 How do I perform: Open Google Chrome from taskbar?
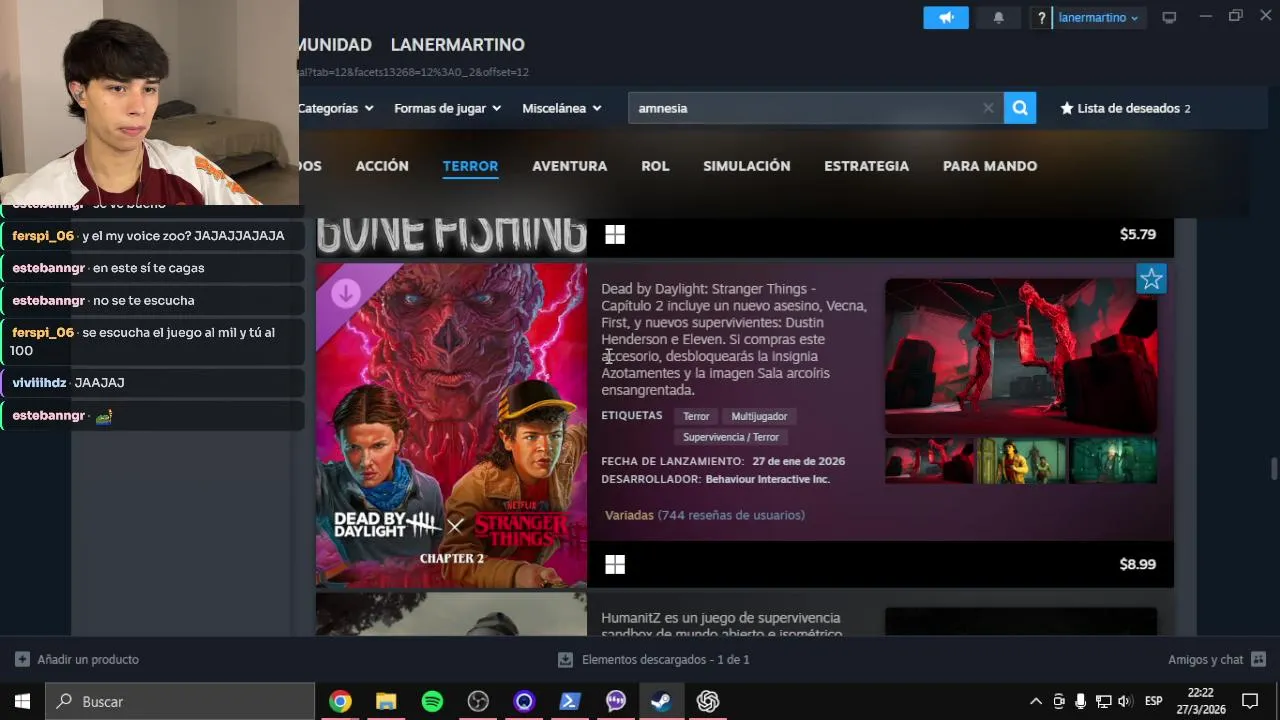coord(340,701)
